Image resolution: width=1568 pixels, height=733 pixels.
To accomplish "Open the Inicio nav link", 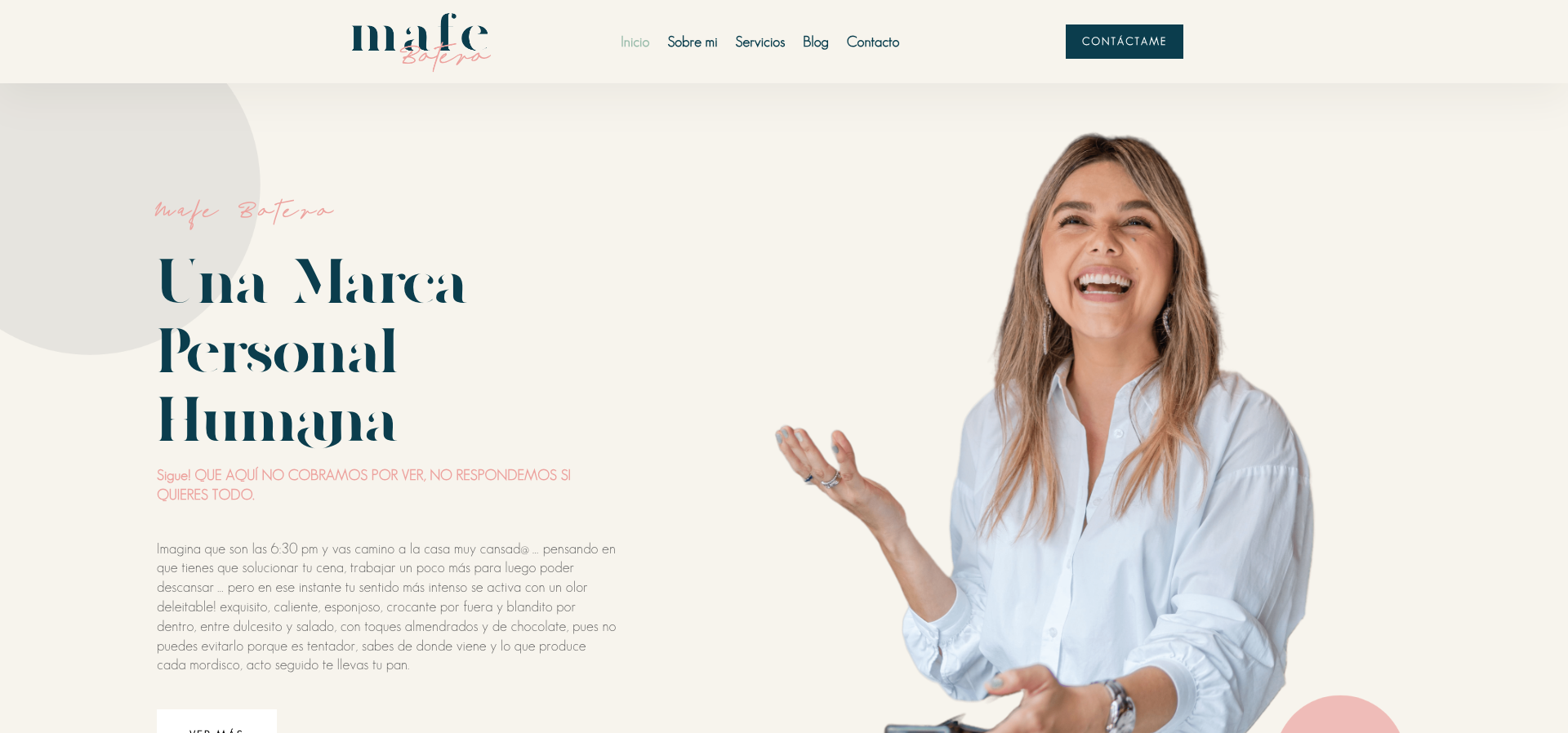I will pos(635,42).
